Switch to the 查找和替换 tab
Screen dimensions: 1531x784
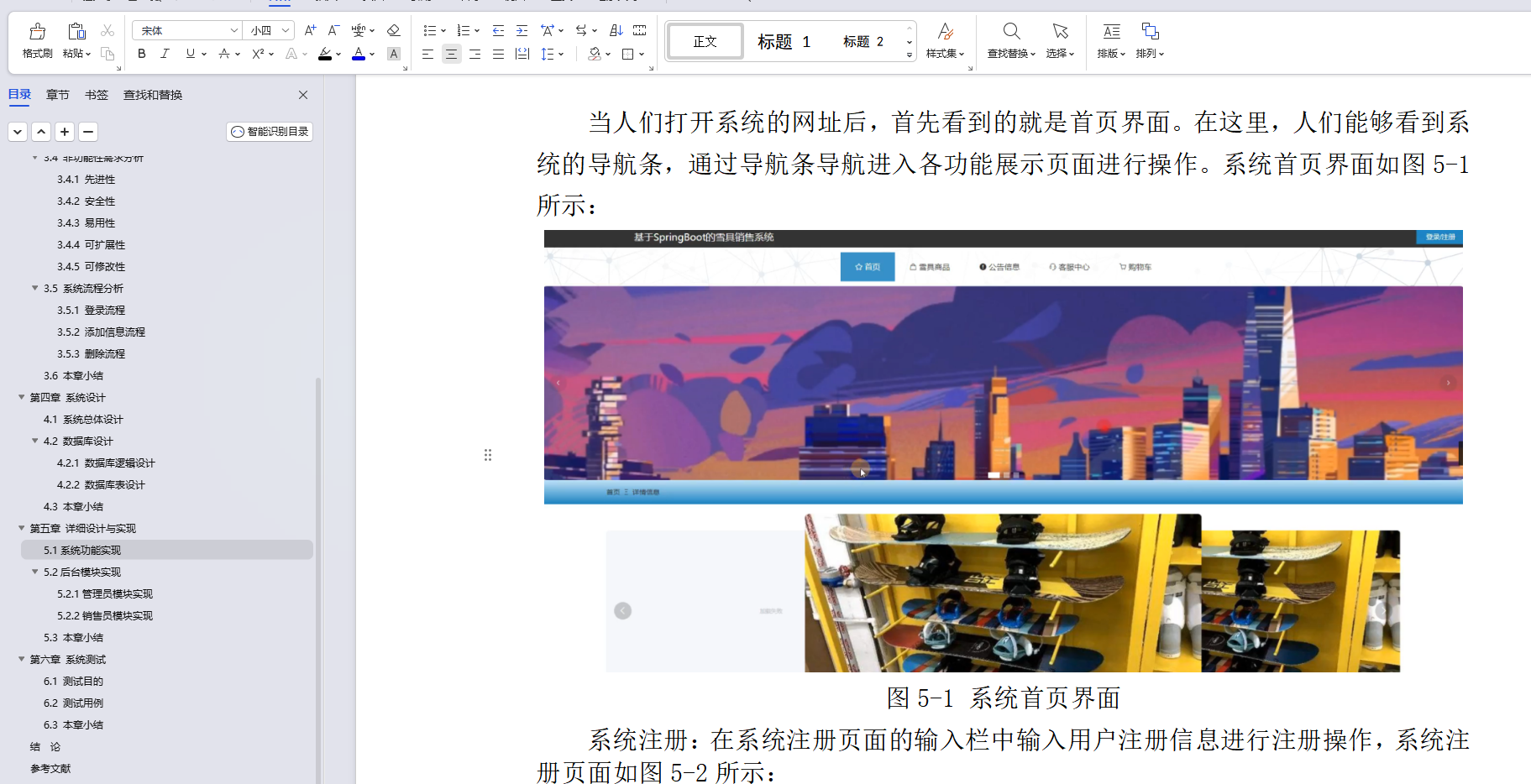click(153, 95)
